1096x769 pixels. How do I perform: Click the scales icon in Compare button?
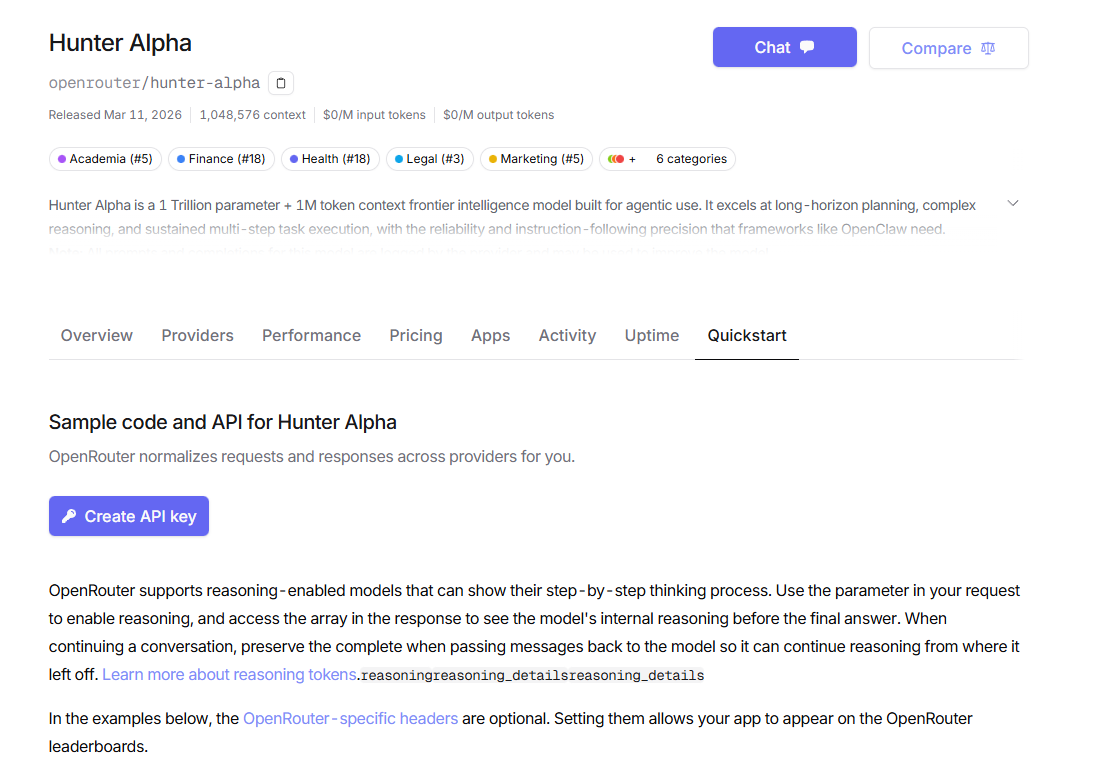point(988,48)
